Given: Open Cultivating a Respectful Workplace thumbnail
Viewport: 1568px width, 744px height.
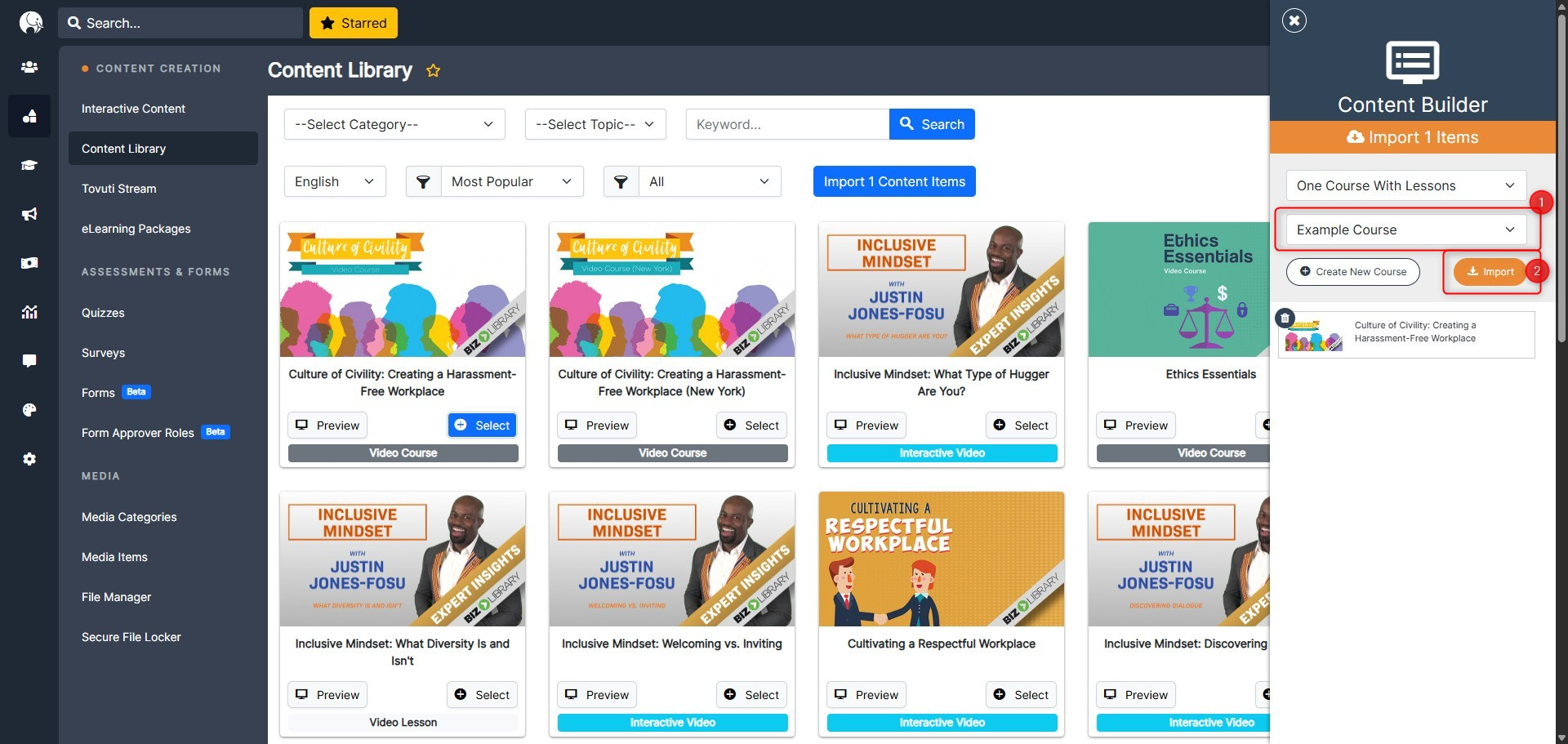Looking at the screenshot, I should tap(942, 559).
